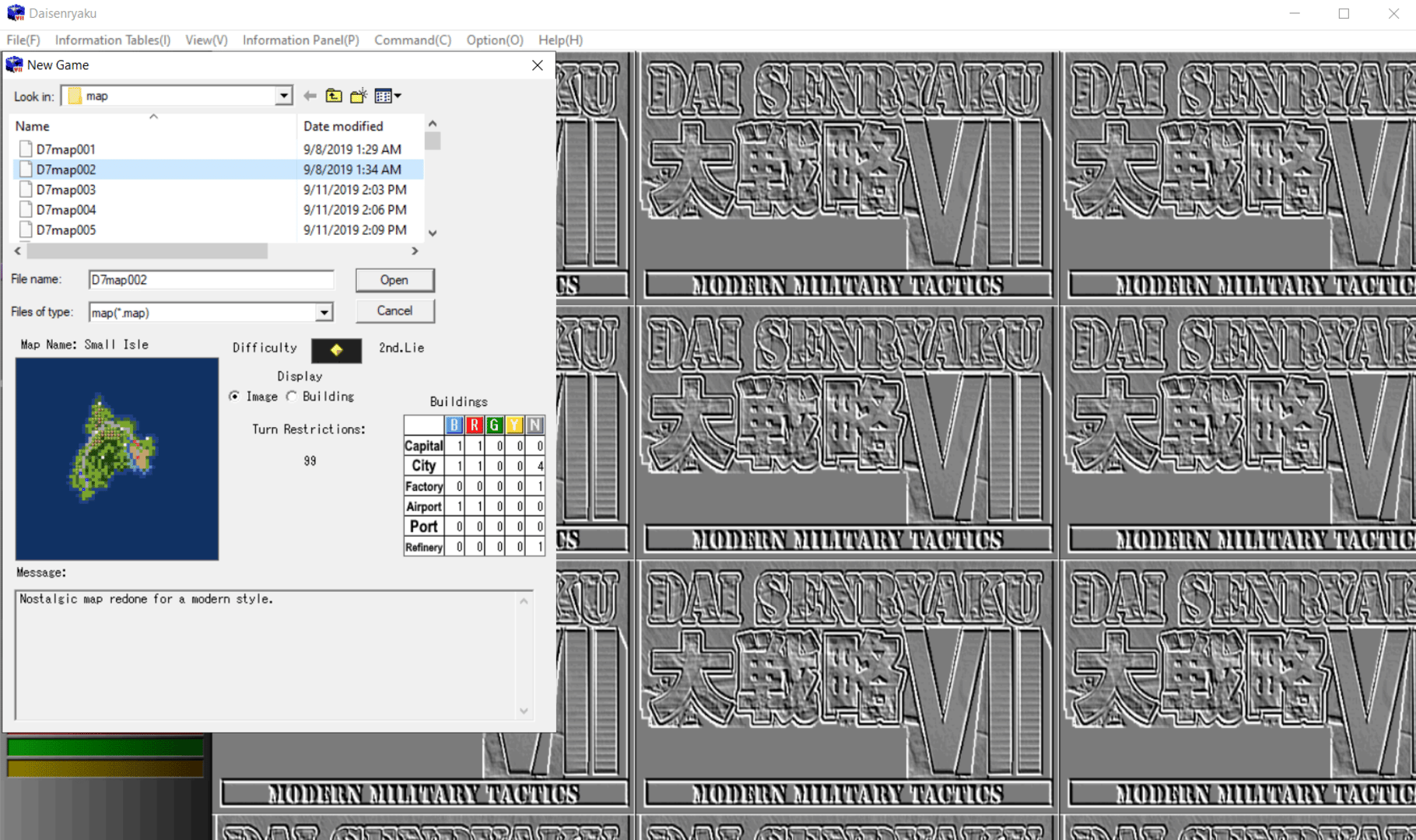Open the Command menu
This screenshot has height=840, width=1416.
(412, 40)
